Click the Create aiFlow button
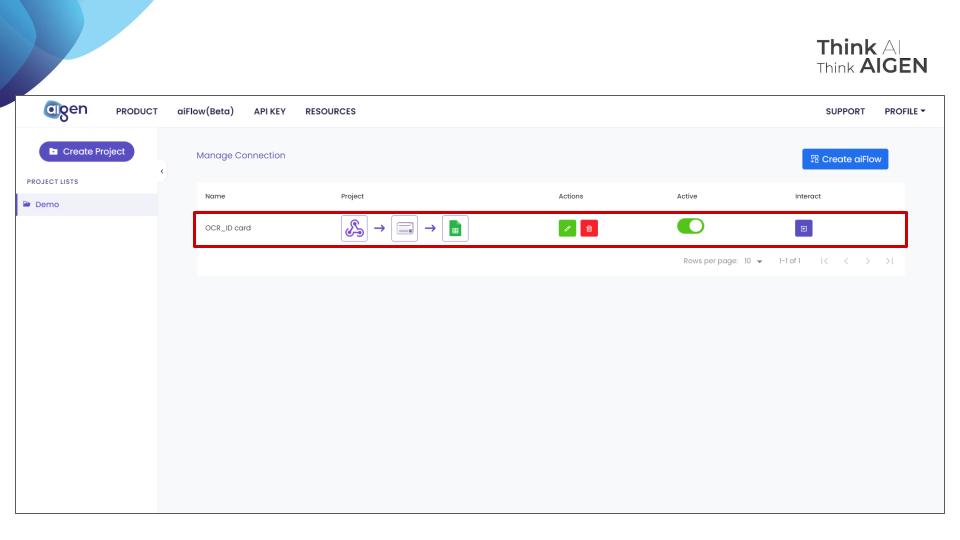 pos(845,159)
